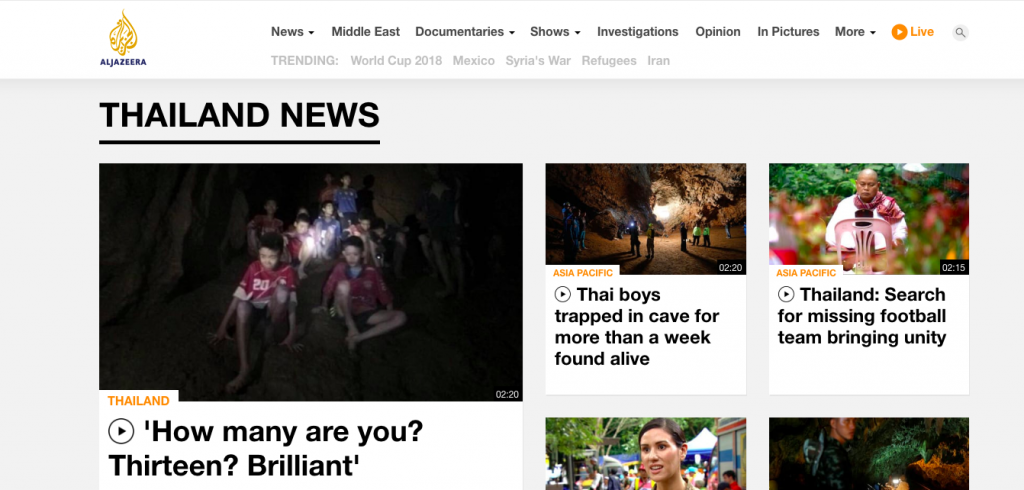1024x490 pixels.
Task: Click play icon beside 'How many are you?' headline
Action: coord(121,431)
